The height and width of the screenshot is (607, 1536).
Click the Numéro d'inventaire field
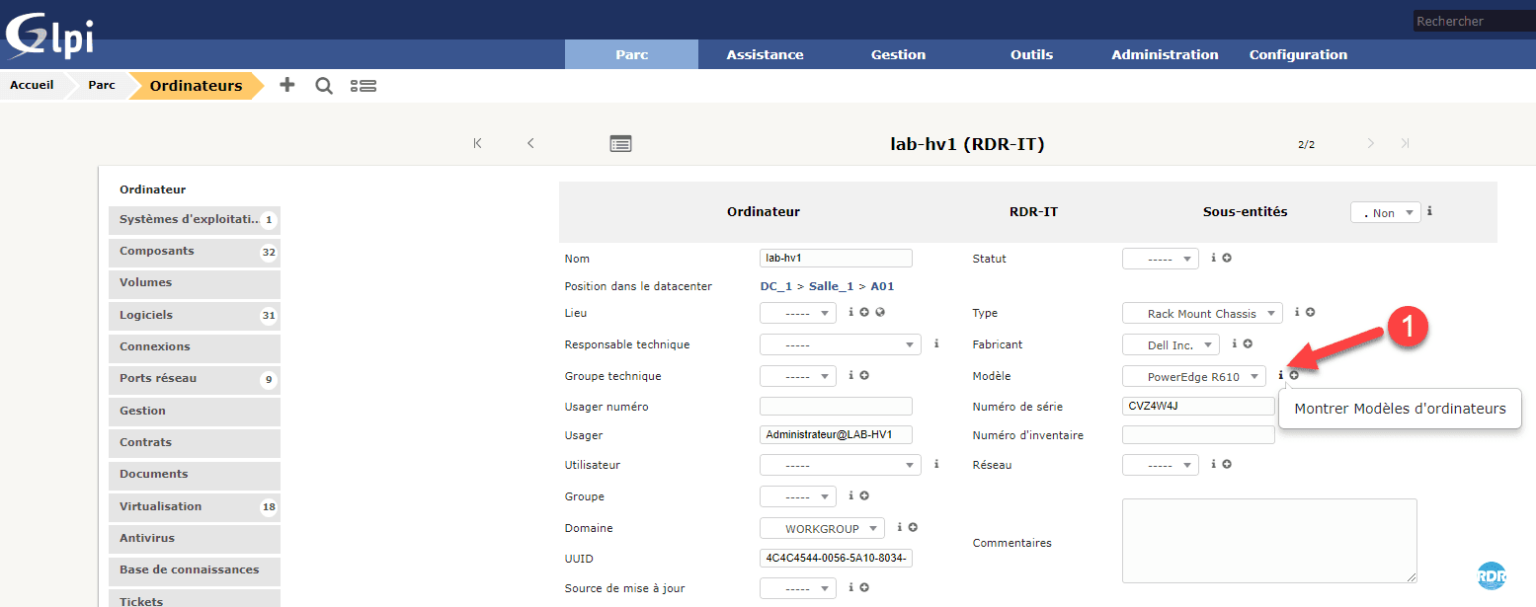tap(1198, 435)
